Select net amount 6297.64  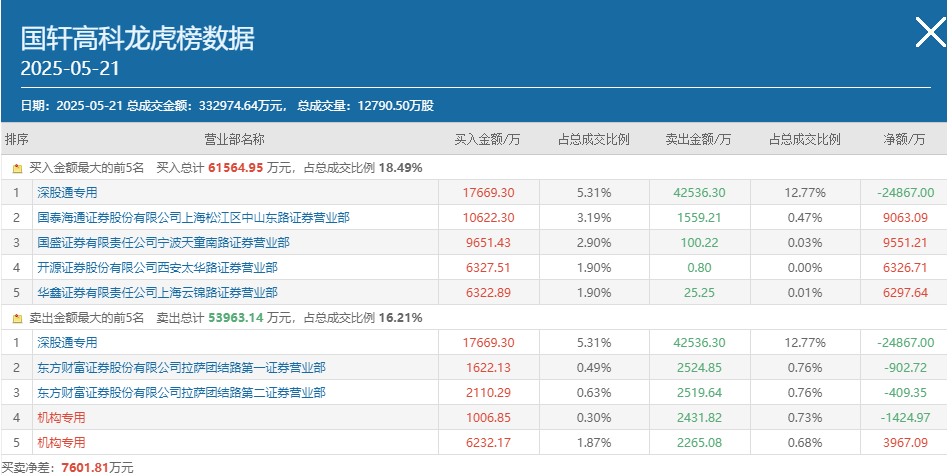905,292
